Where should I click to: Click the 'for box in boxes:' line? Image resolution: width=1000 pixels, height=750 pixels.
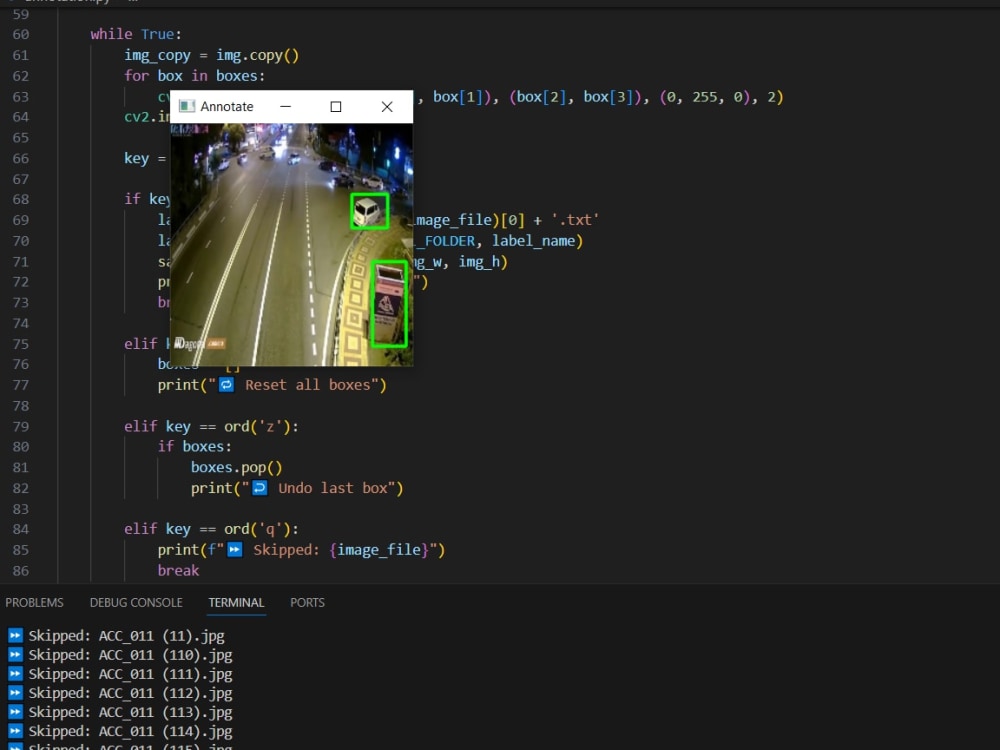(195, 76)
